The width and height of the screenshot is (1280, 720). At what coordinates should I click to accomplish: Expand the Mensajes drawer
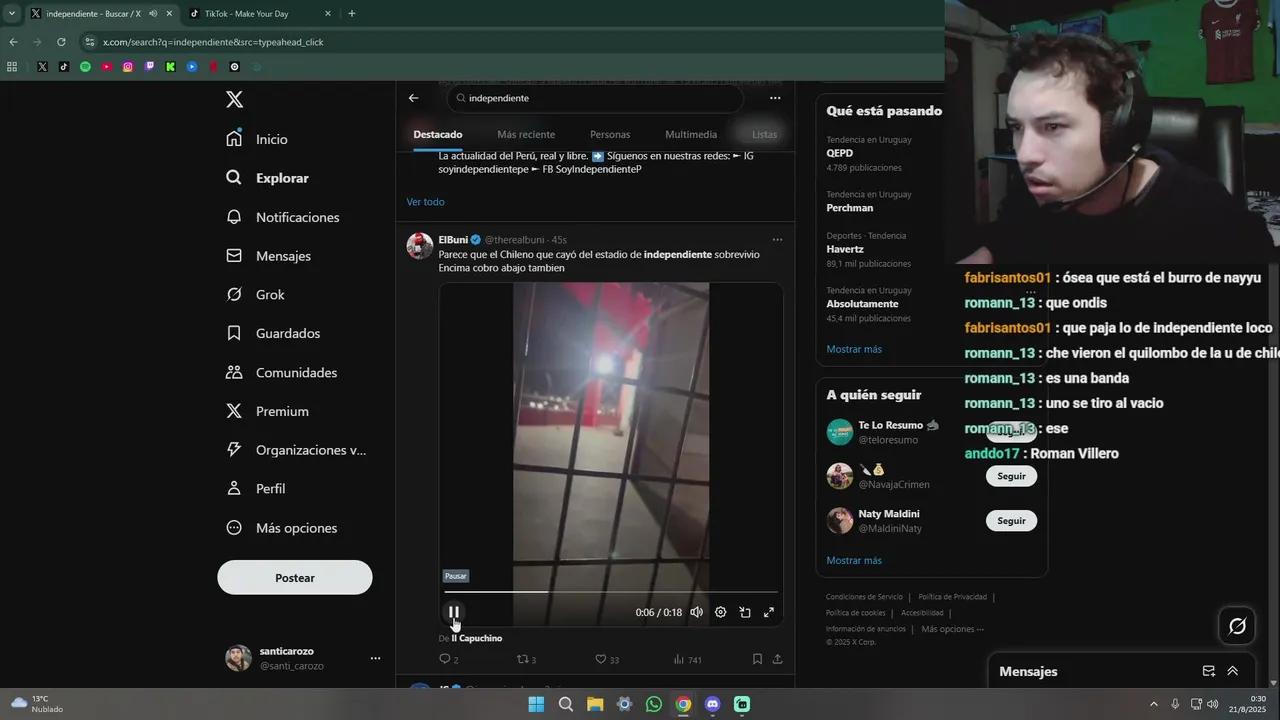[1232, 671]
